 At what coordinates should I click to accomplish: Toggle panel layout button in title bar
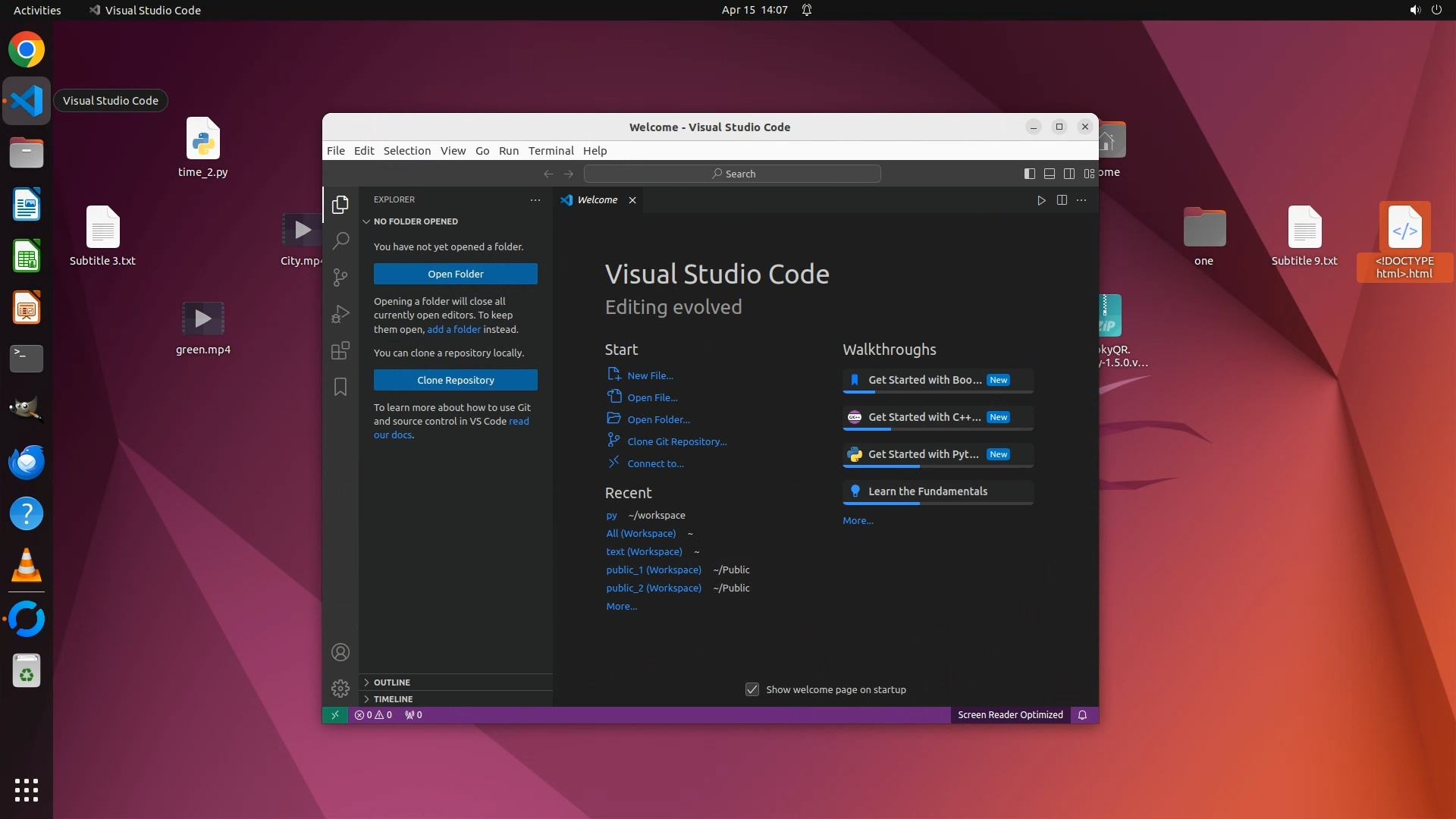coord(1050,174)
